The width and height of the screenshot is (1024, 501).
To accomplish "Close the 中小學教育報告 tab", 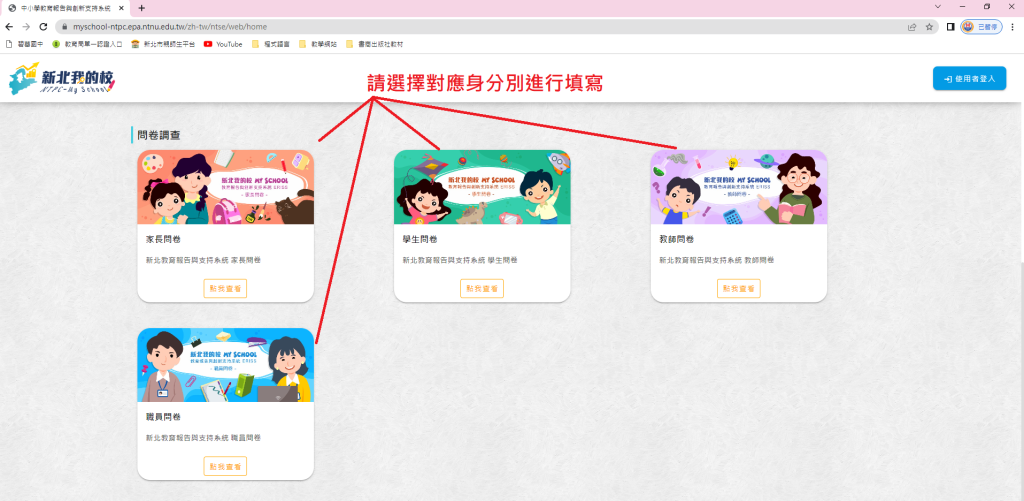I will (122, 7).
